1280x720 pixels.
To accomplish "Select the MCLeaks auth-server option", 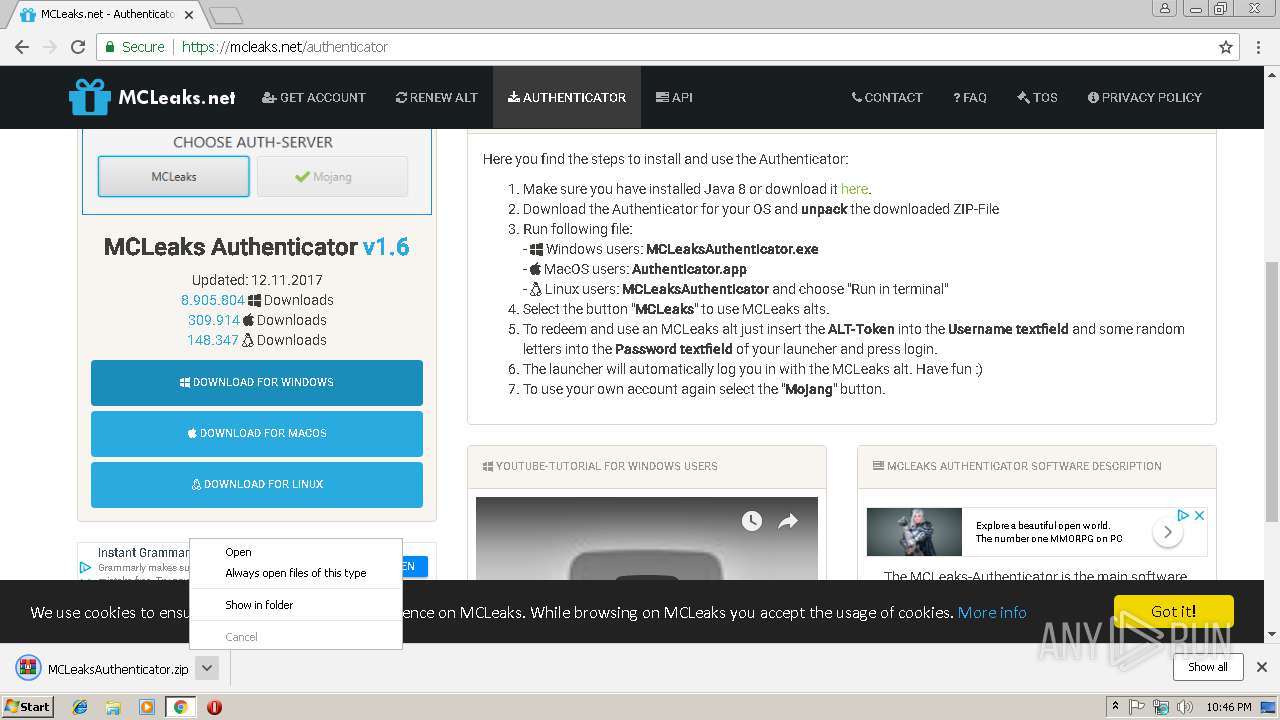I will tap(174, 177).
